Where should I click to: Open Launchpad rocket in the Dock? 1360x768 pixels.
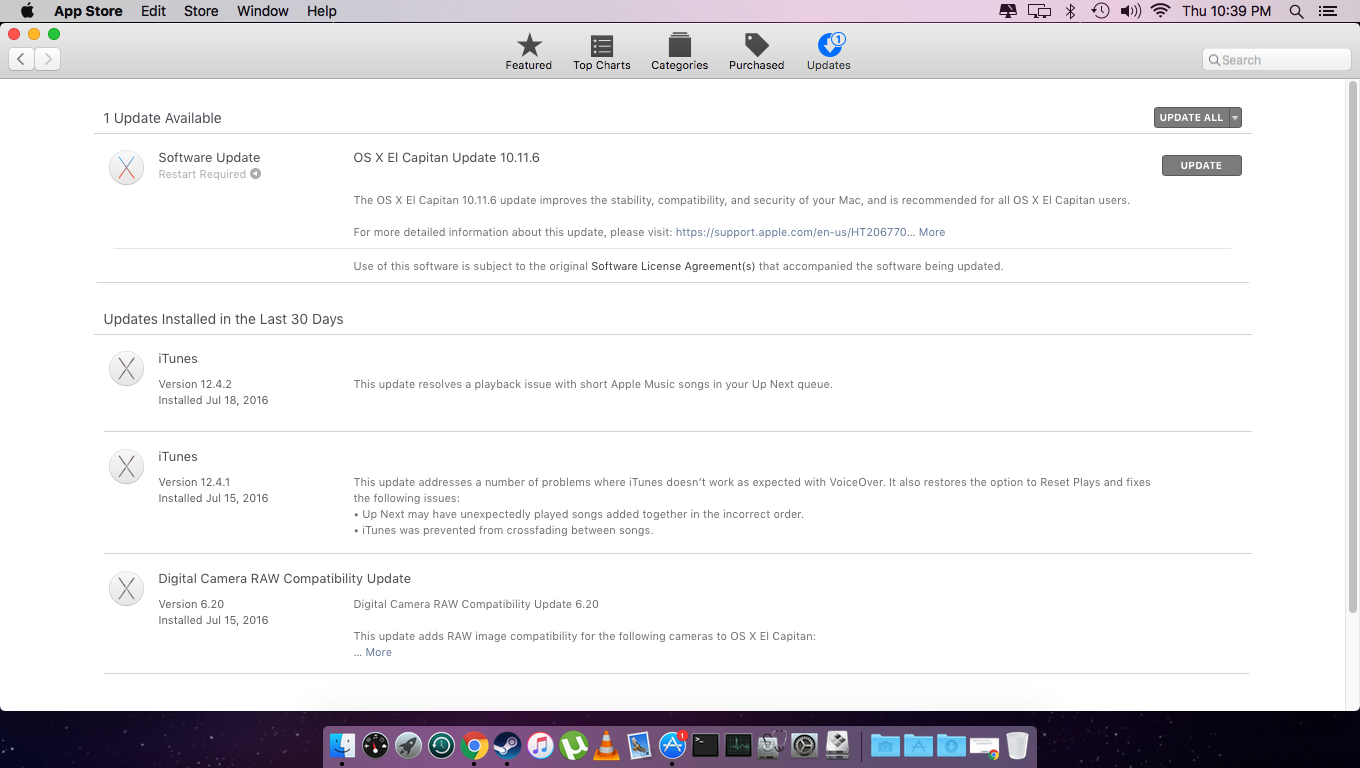(x=408, y=745)
